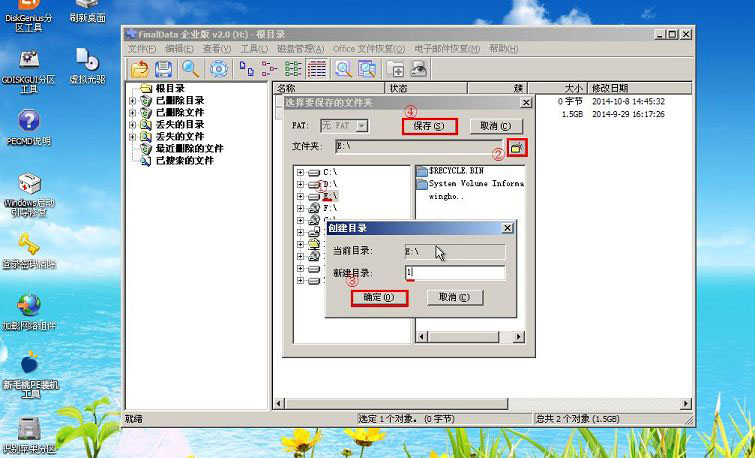Viewport: 755px width, 458px height.
Task: Expand the 已删除目录 tree node
Action: click(132, 100)
